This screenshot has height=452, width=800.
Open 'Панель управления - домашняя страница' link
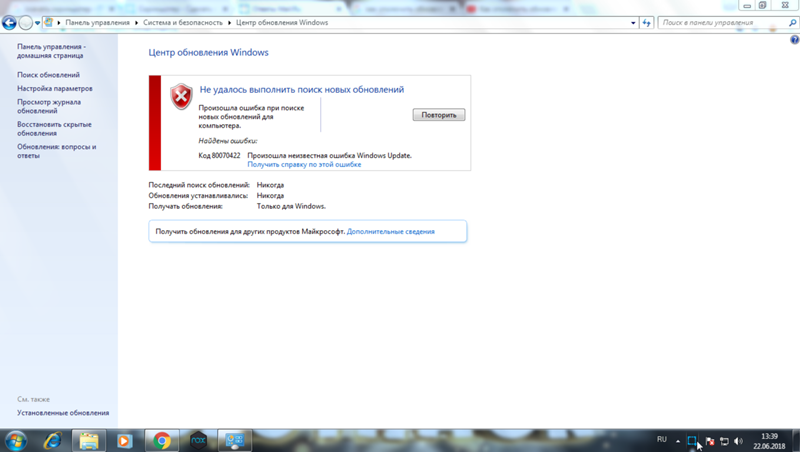(x=51, y=51)
